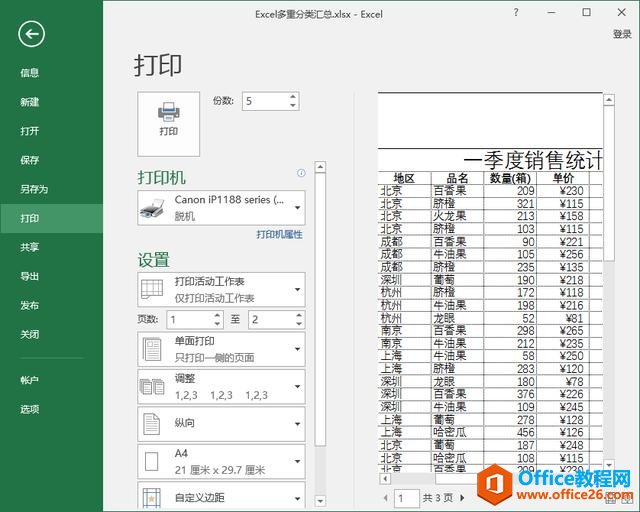The image size is (640, 512).
Task: Click 登录 sign-in link
Action: 622,34
